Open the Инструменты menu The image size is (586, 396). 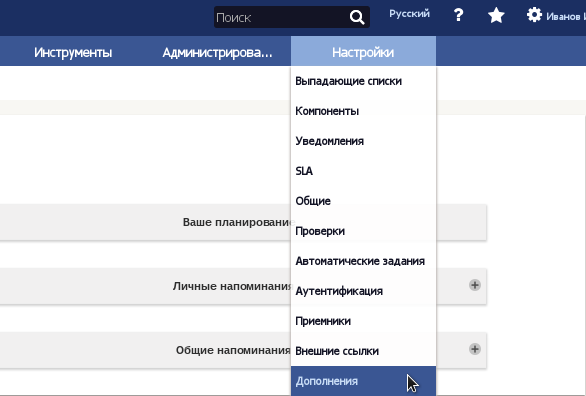tap(73, 52)
